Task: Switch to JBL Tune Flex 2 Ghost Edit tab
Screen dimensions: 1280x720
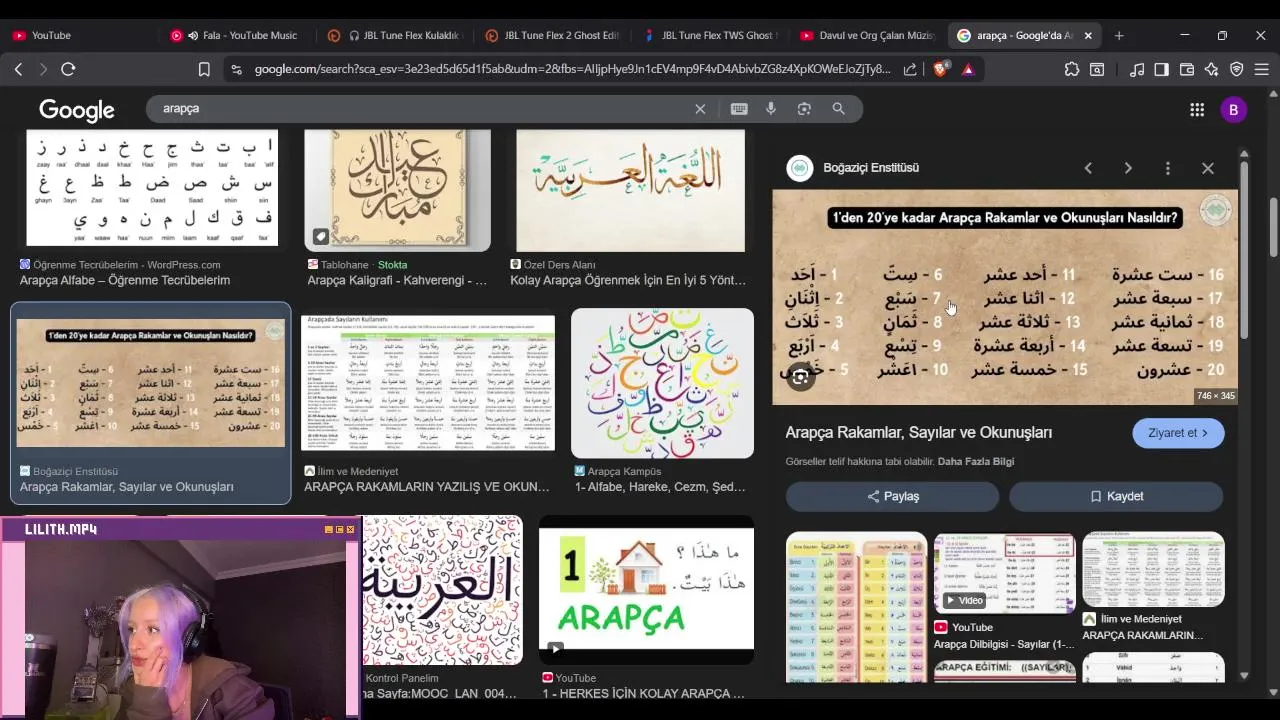Action: point(554,35)
